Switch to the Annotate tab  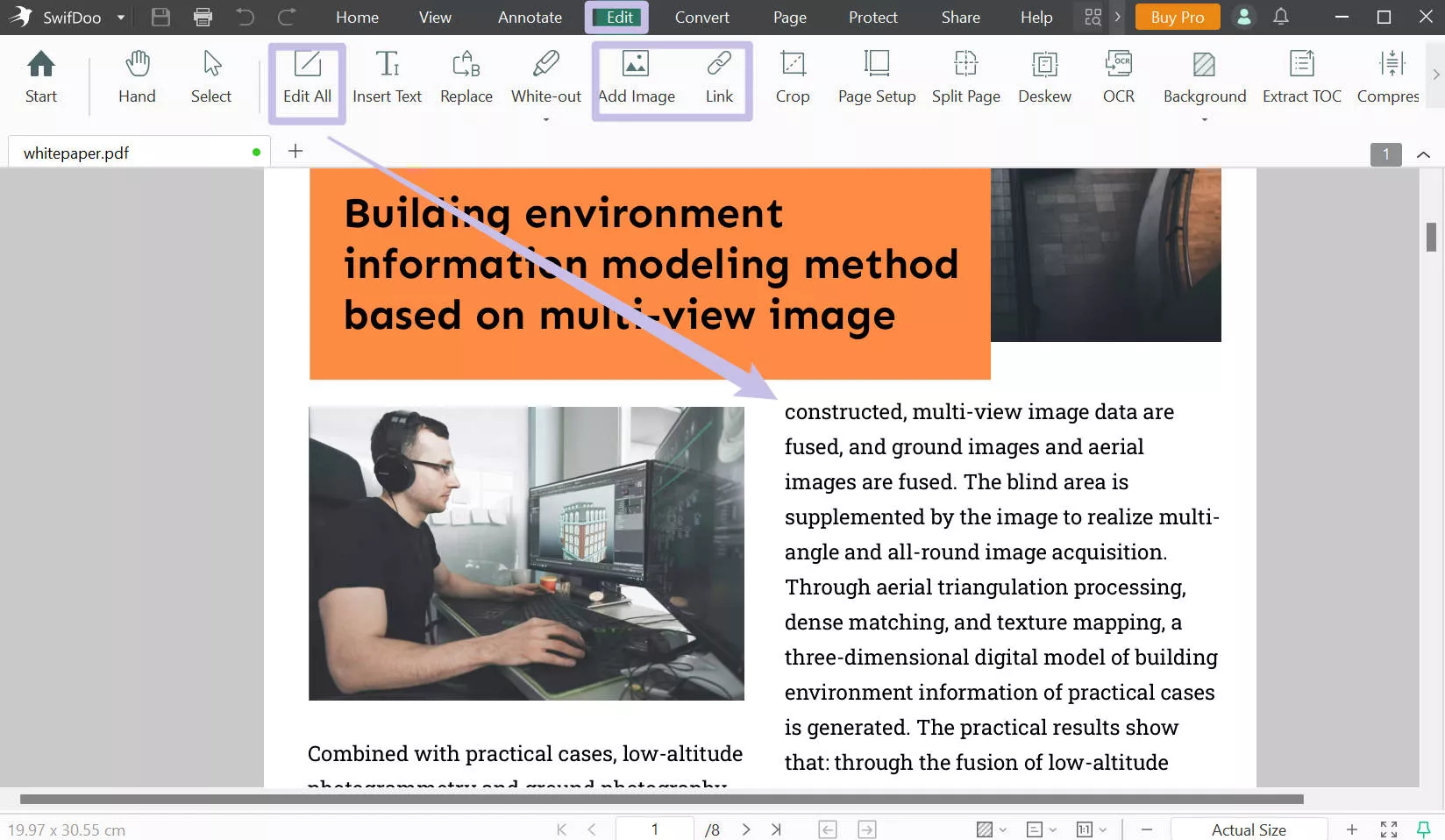click(x=530, y=17)
